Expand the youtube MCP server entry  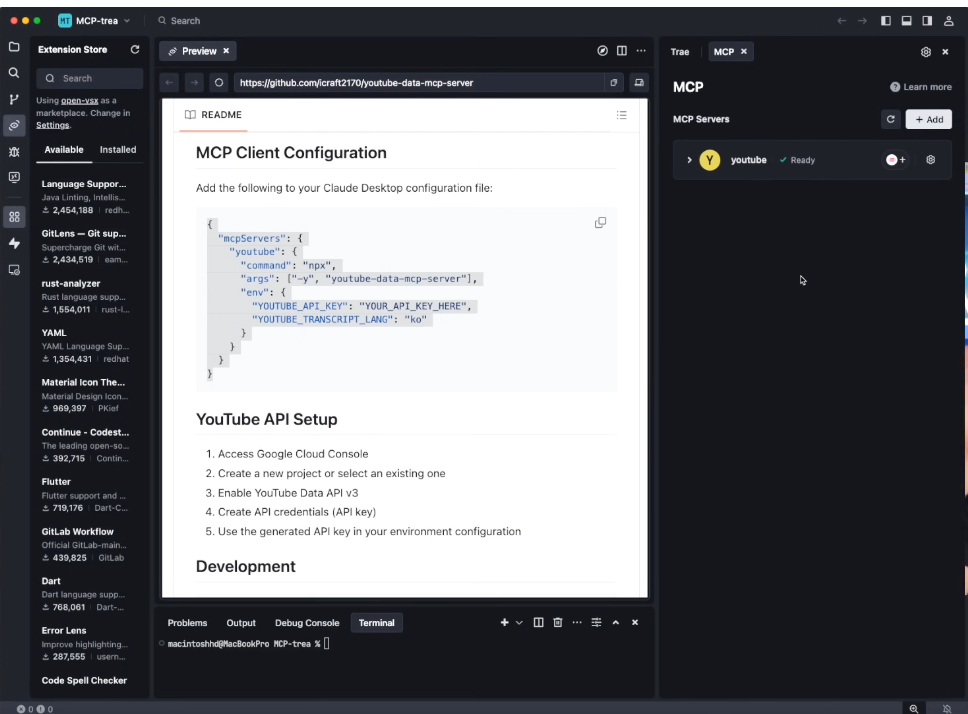[x=689, y=159]
